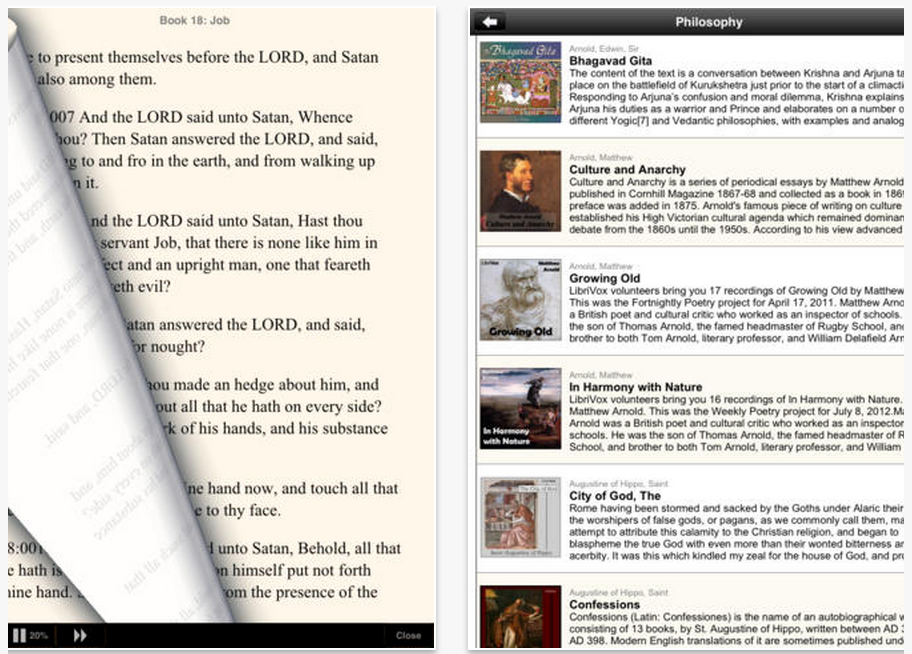Select the "Culture and Anarchy" title

tap(628, 170)
